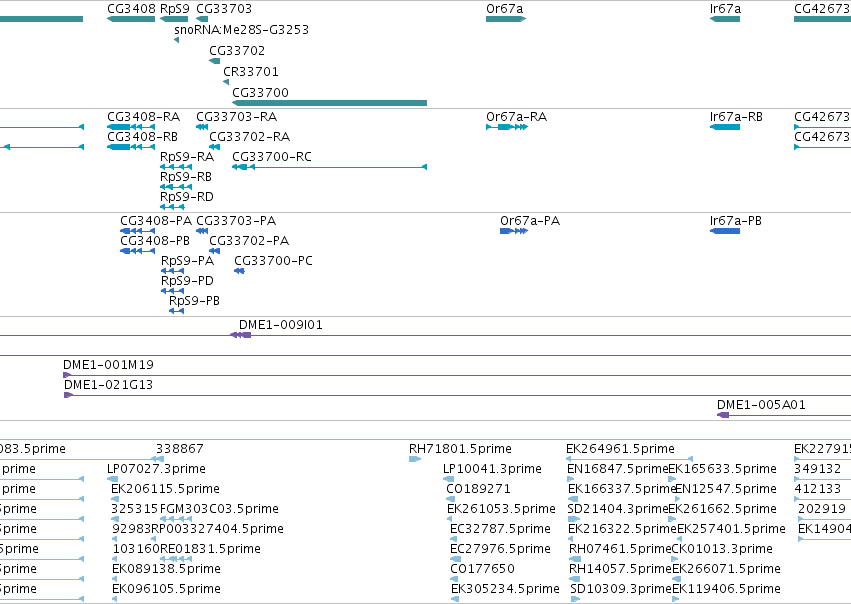Open the RpS9-PA protein label
The height and width of the screenshot is (604, 851).
[188, 261]
